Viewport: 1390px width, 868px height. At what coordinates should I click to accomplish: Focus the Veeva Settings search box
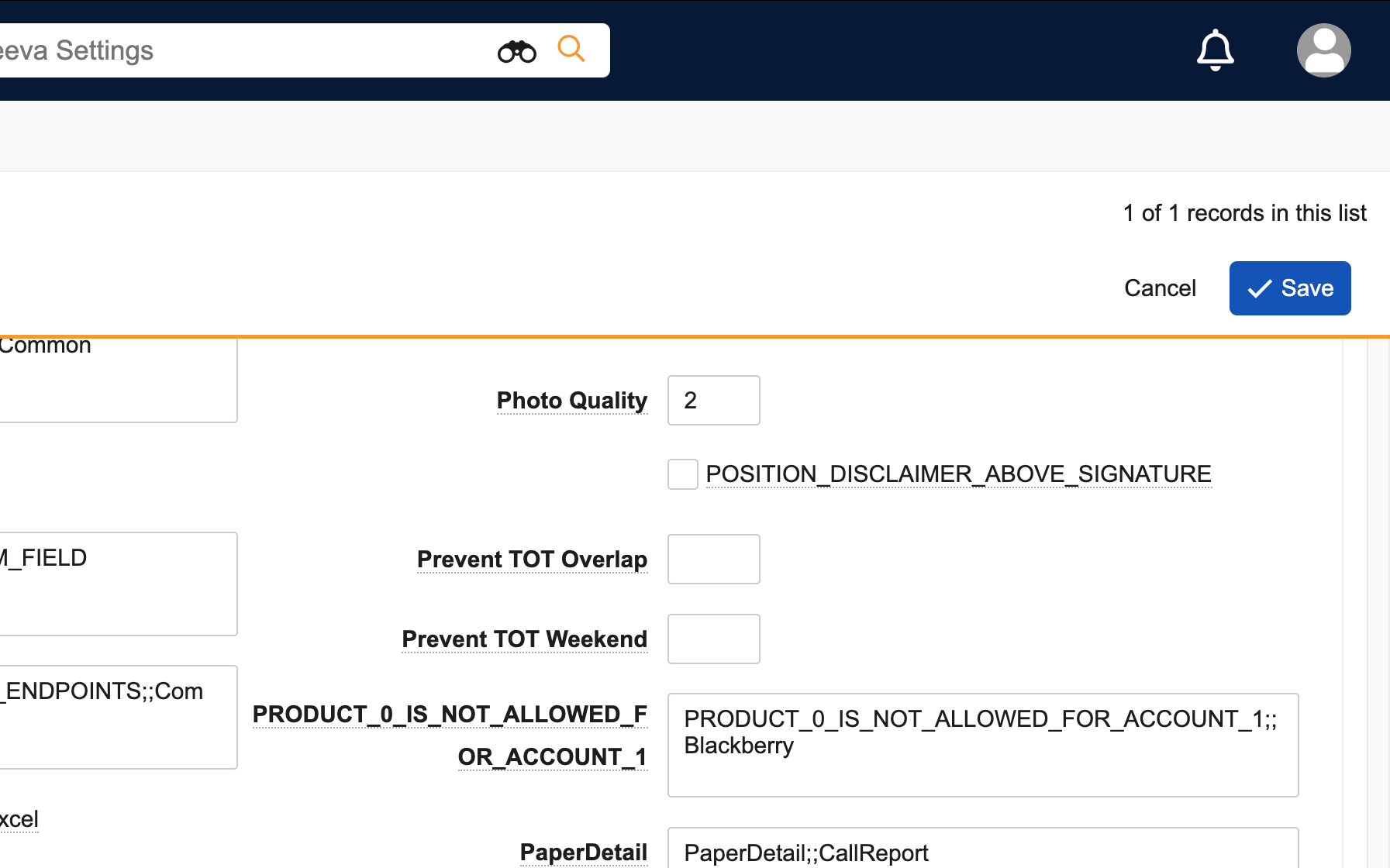click(x=233, y=51)
